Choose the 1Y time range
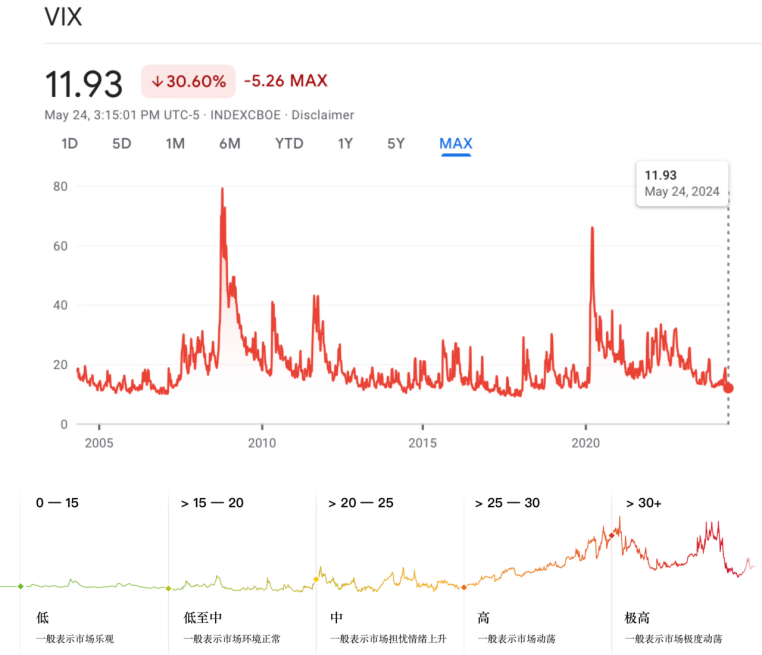This screenshot has height=655, width=762. [x=345, y=144]
